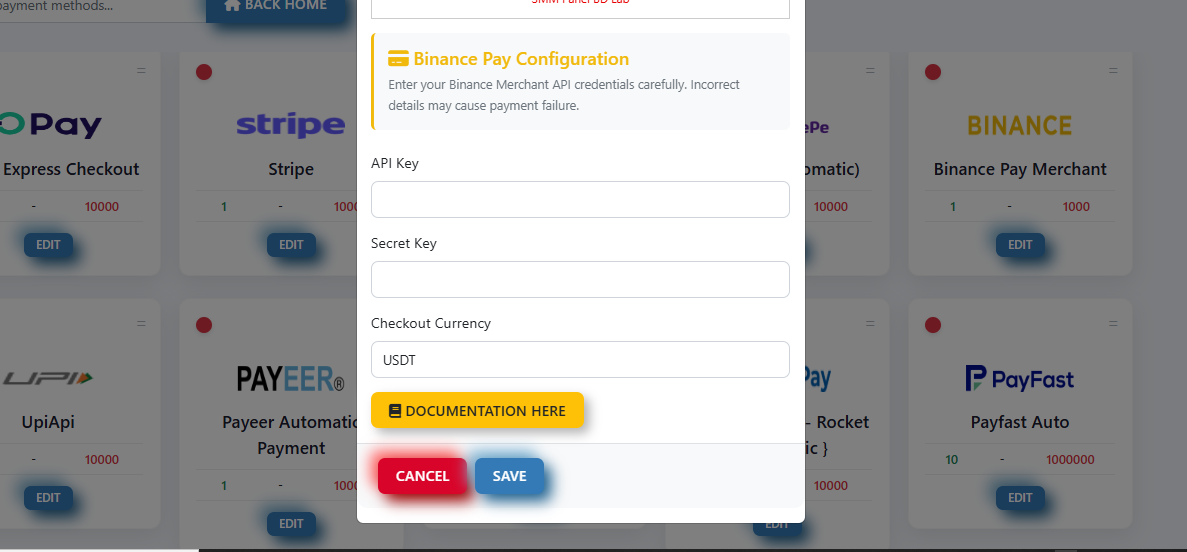Open the Documentation Here button
The width and height of the screenshot is (1187, 552).
(x=477, y=410)
